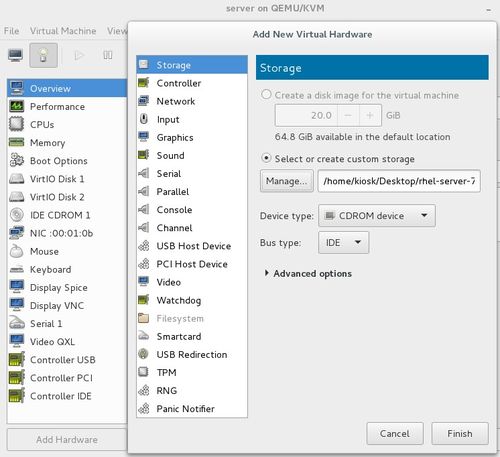This screenshot has width=500, height=457.
Task: Click the Manage... storage button
Action: [287, 181]
